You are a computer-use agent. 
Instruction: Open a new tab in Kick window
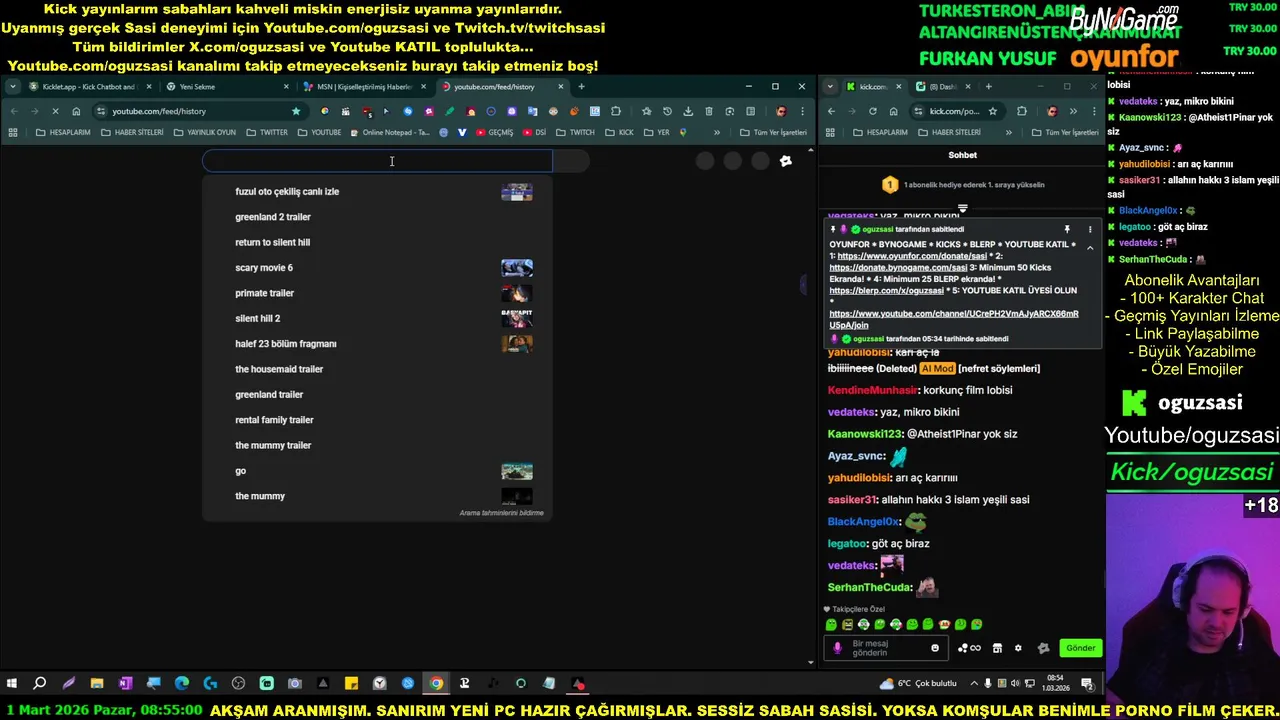(988, 87)
